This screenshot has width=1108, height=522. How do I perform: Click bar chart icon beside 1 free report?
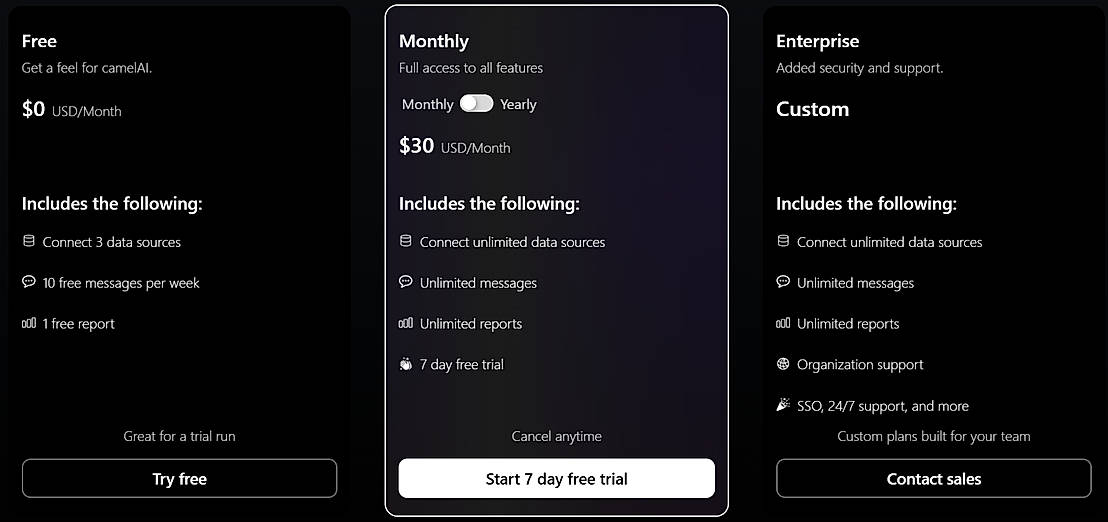tap(29, 323)
